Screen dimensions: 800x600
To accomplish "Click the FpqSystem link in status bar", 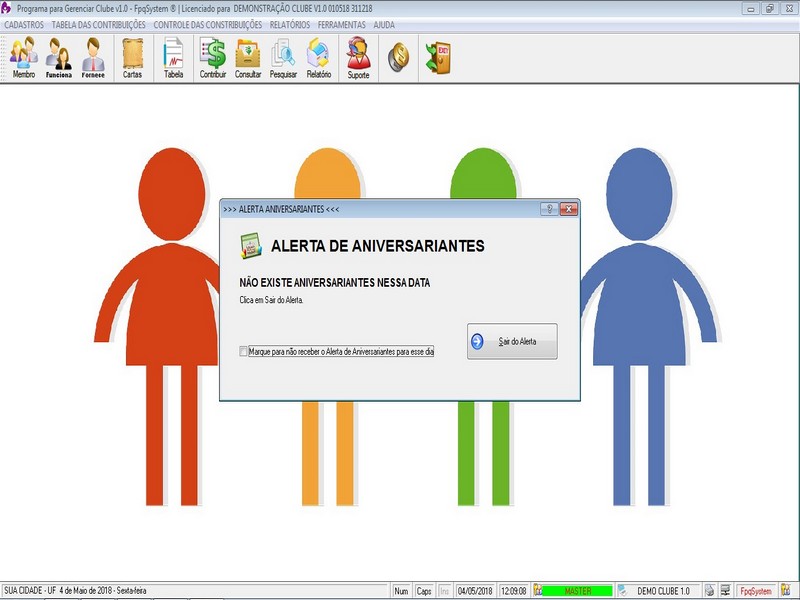I will tap(756, 591).
